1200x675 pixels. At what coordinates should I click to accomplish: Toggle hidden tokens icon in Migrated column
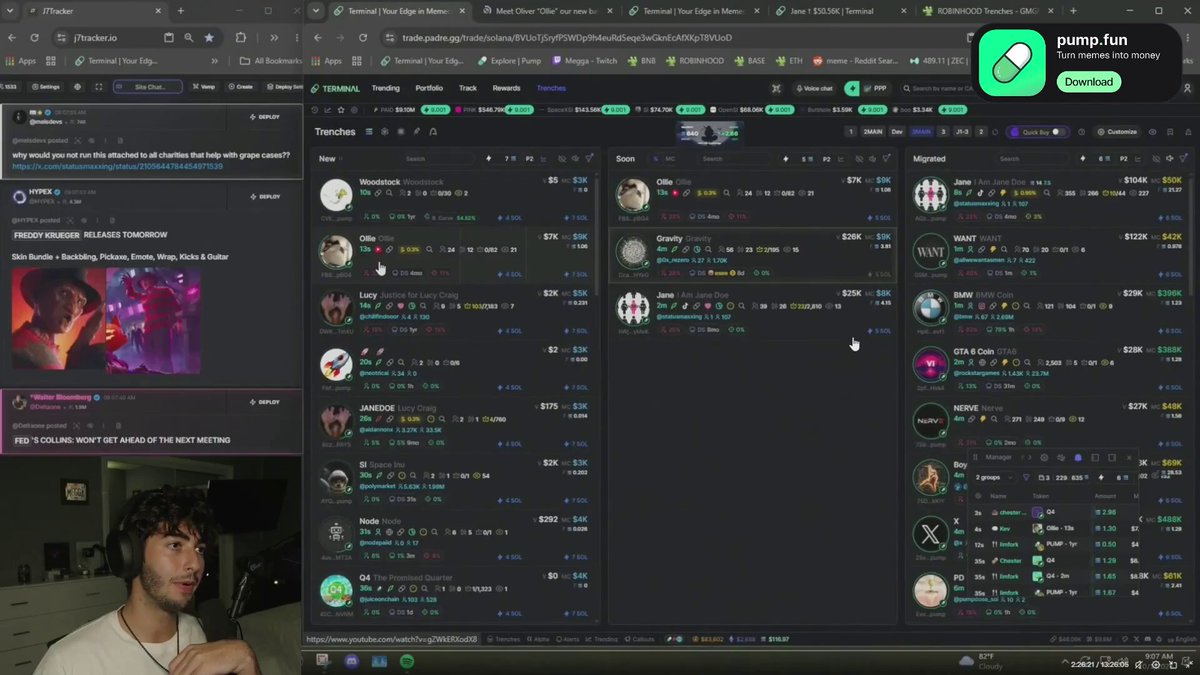[1156, 159]
